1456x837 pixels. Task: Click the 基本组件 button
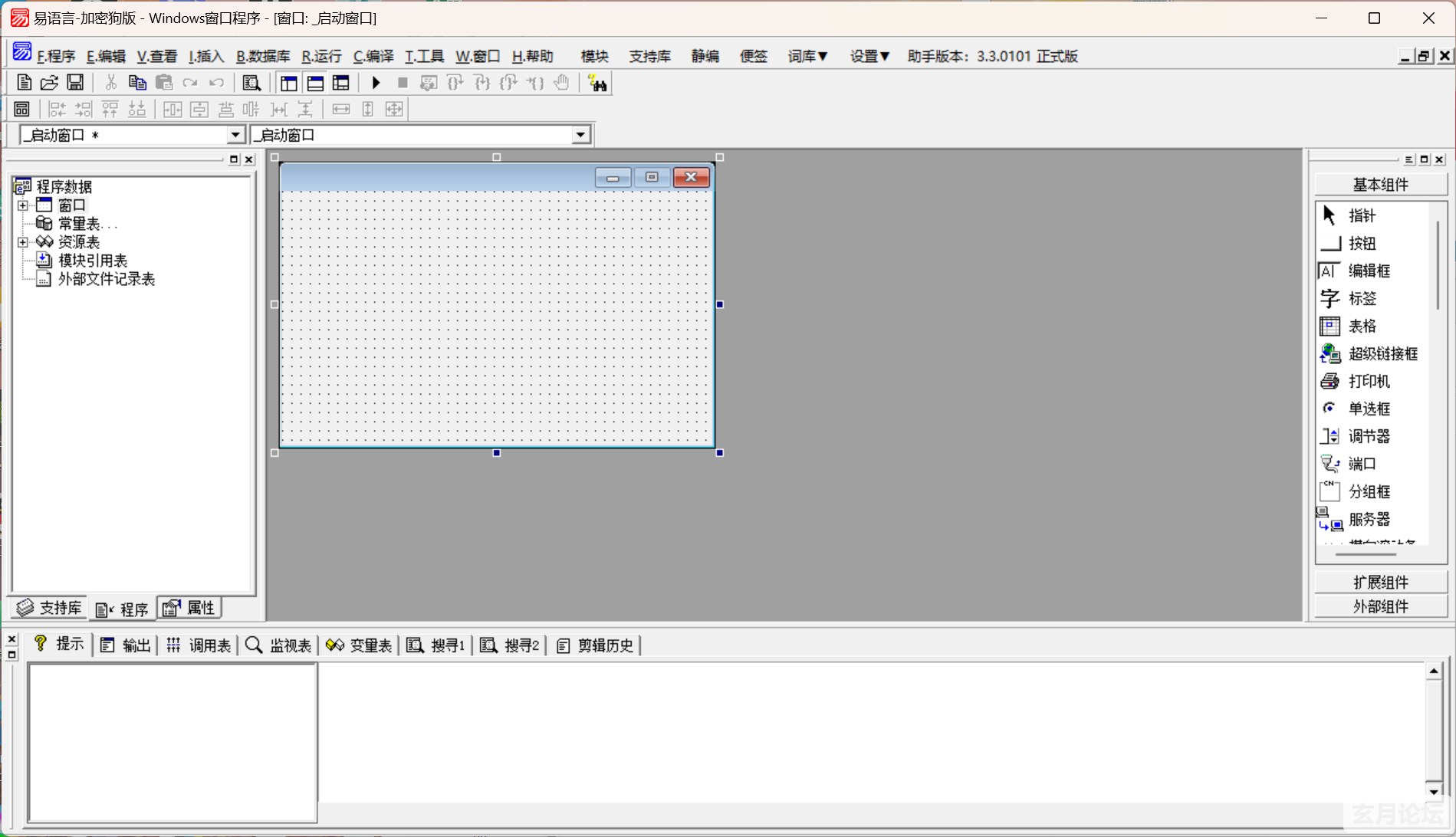(1381, 185)
